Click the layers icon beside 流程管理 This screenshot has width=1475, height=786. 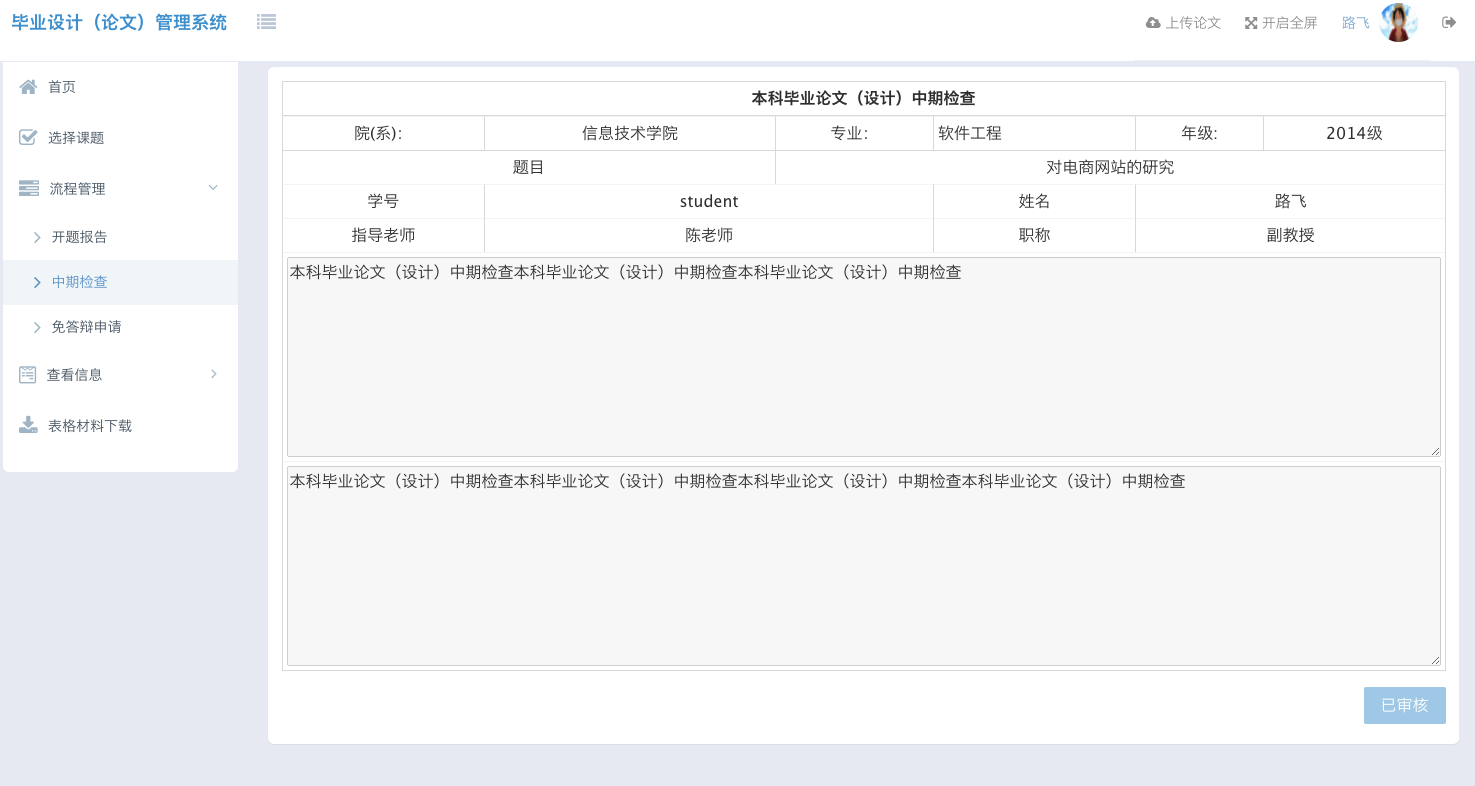pyautogui.click(x=28, y=187)
